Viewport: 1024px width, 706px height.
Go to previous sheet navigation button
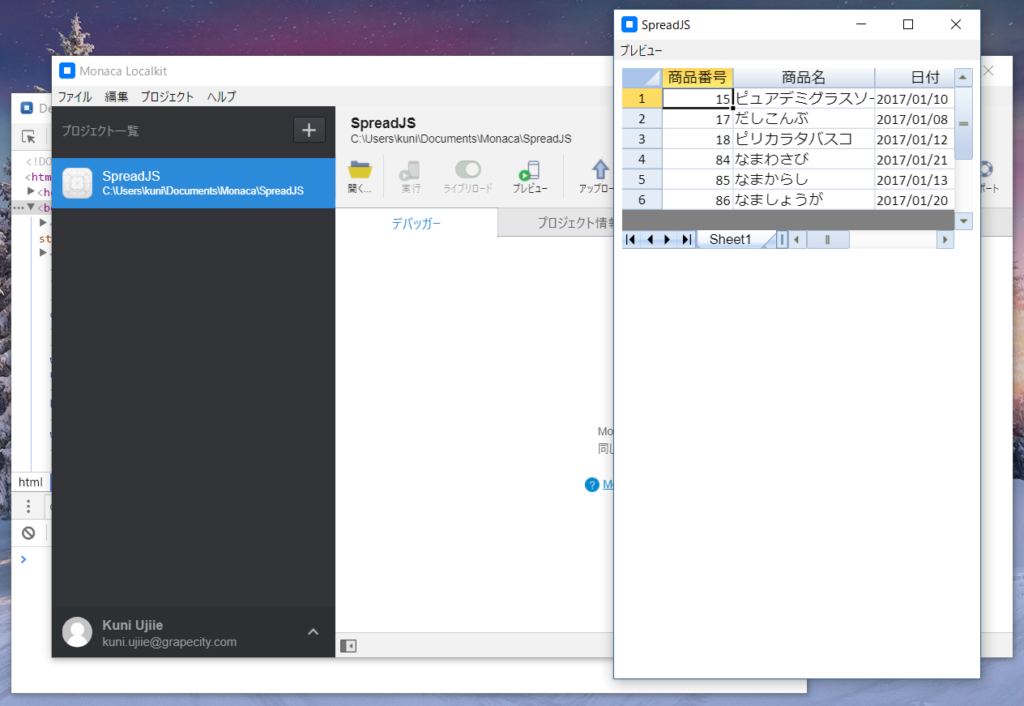[650, 240]
